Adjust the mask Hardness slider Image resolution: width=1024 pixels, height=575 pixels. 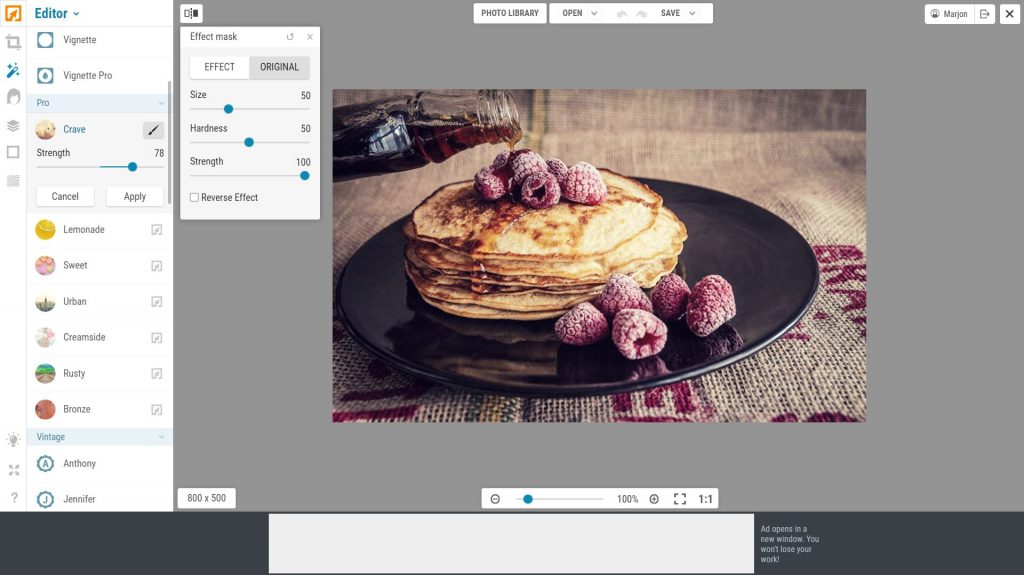[249, 142]
